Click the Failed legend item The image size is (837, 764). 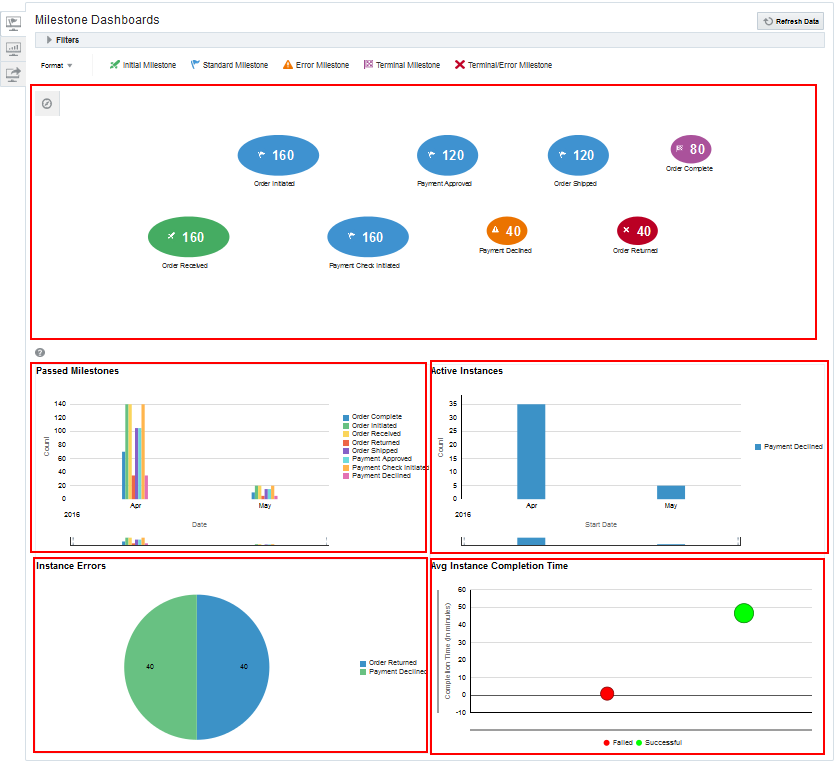tap(618, 743)
